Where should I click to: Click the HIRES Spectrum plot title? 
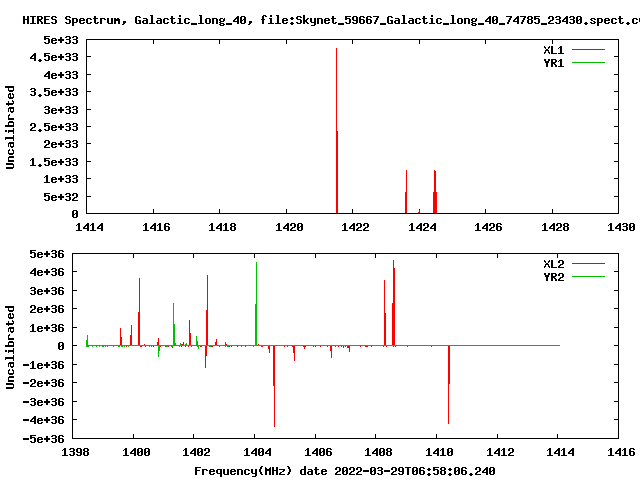(331, 20)
